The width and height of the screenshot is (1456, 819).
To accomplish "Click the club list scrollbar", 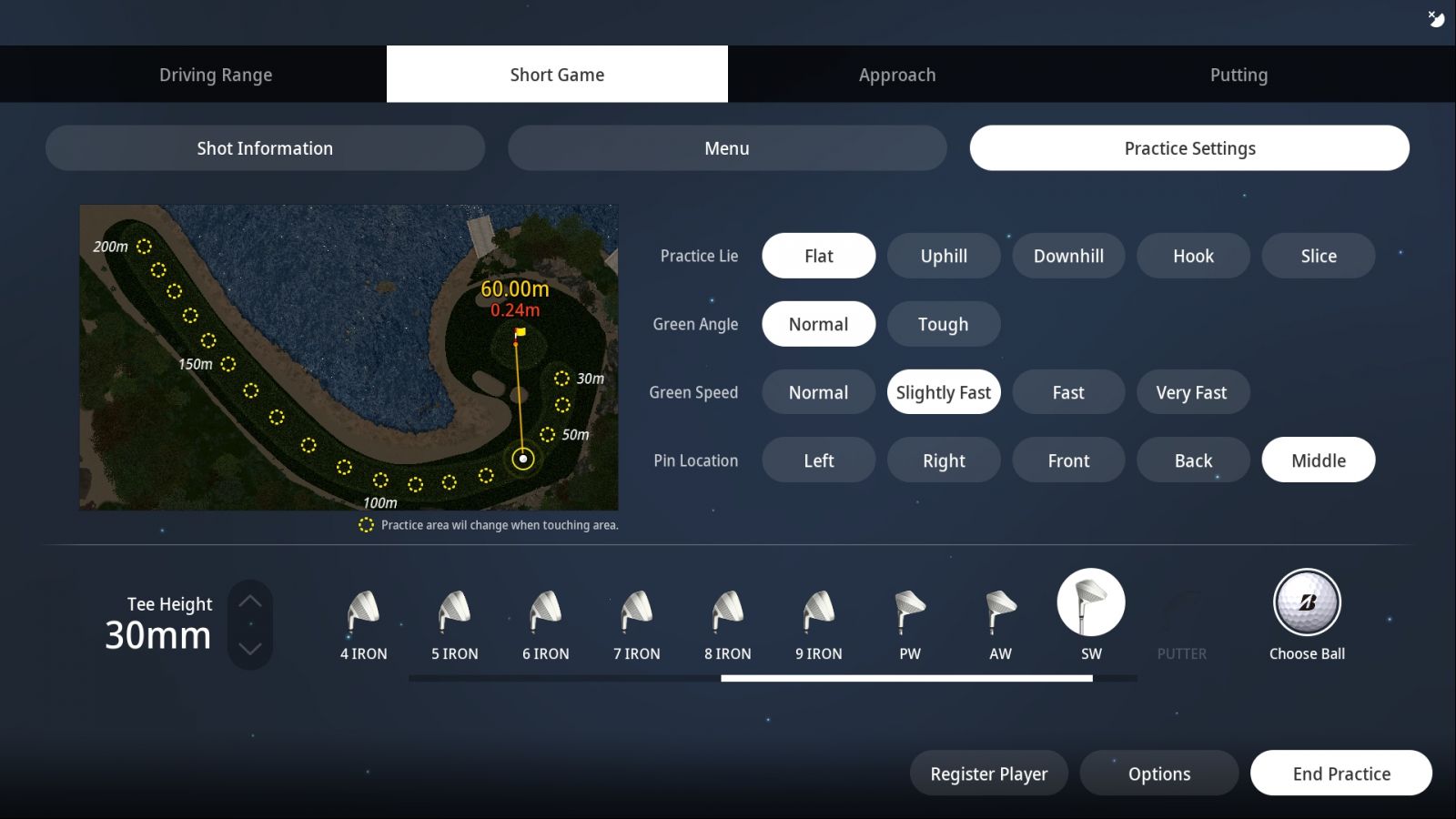I will tap(906, 678).
